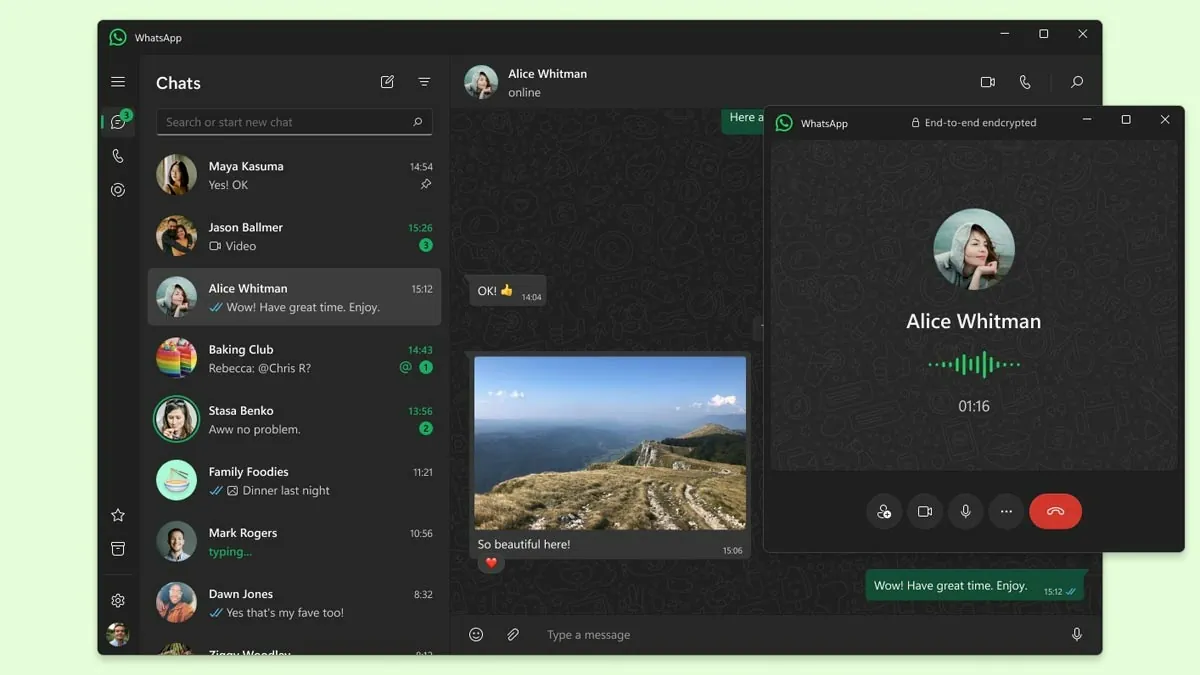The width and height of the screenshot is (1200, 675).
Task: Click WhatsApp logo in main title bar
Action: (x=118, y=37)
